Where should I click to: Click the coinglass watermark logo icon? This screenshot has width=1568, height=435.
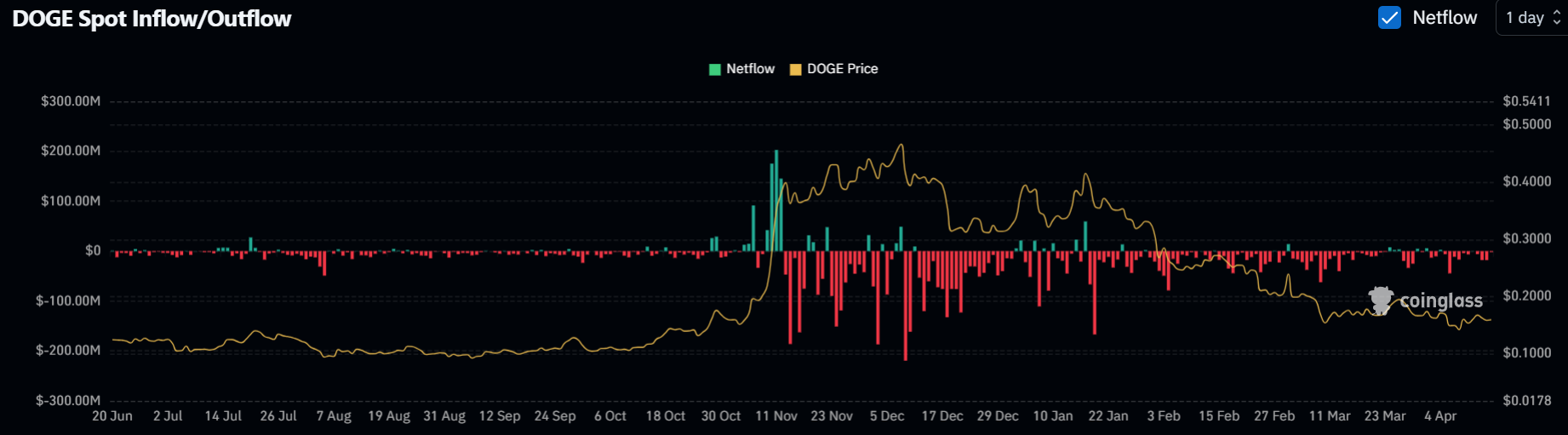(x=1381, y=300)
